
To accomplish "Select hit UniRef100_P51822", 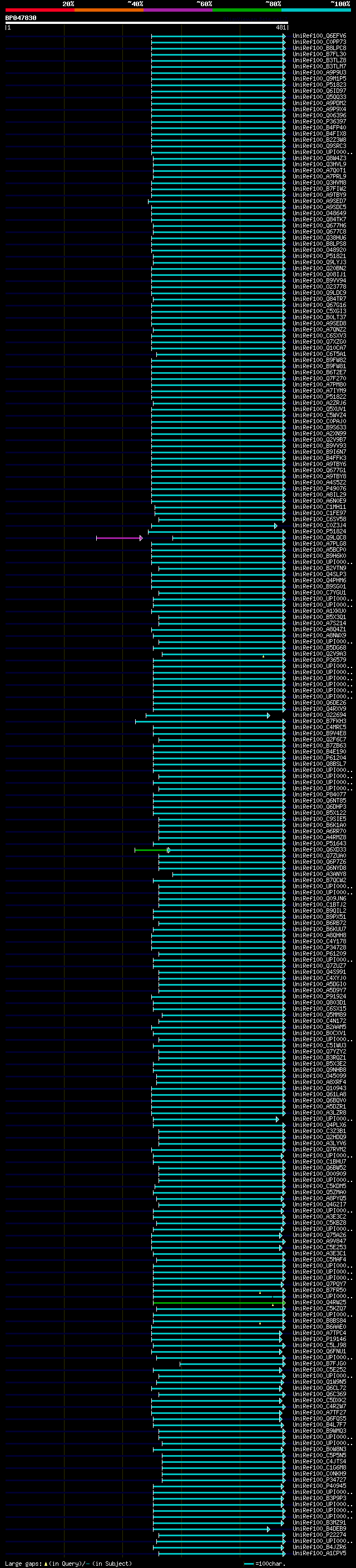I will coord(319,397).
